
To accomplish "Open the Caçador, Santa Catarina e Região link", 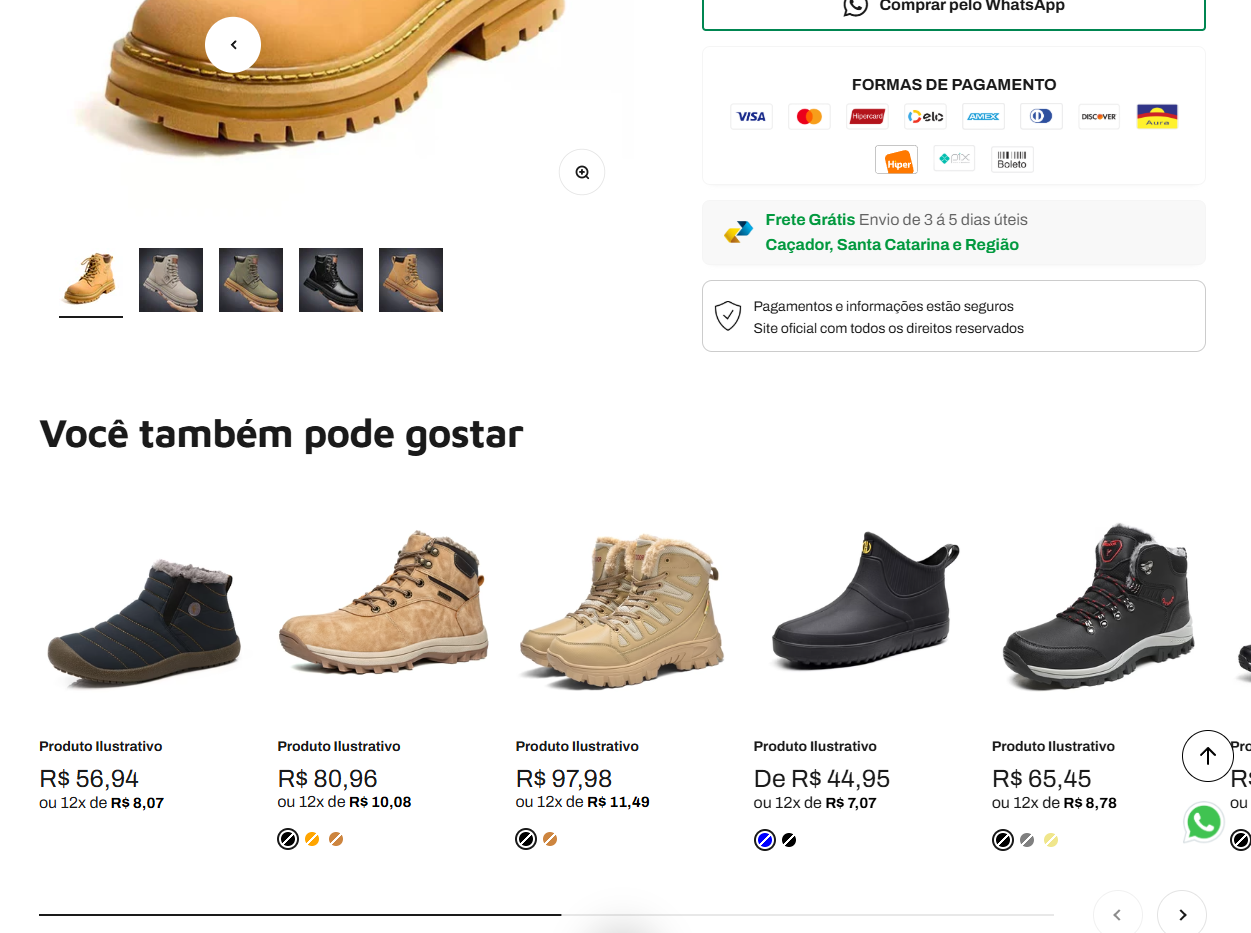I will [x=892, y=244].
